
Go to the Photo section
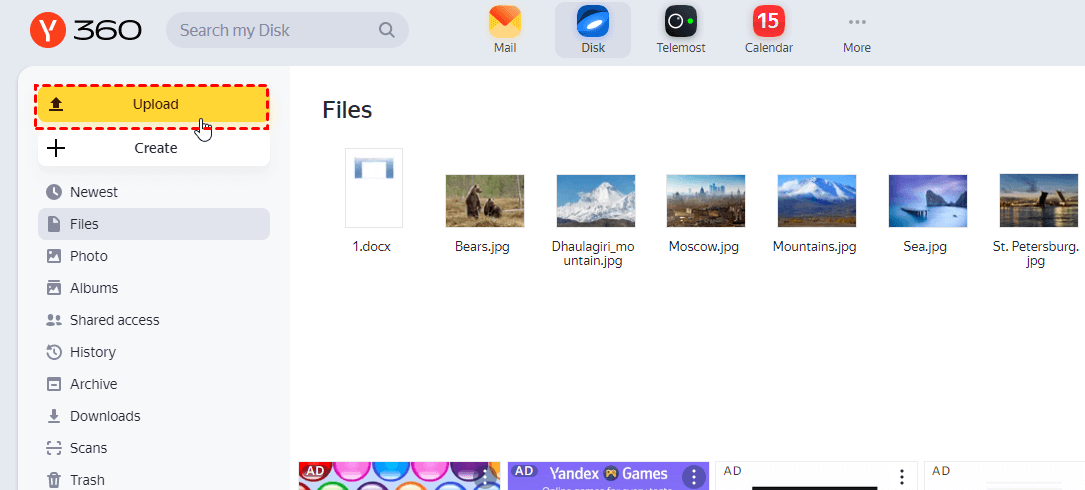154,256
